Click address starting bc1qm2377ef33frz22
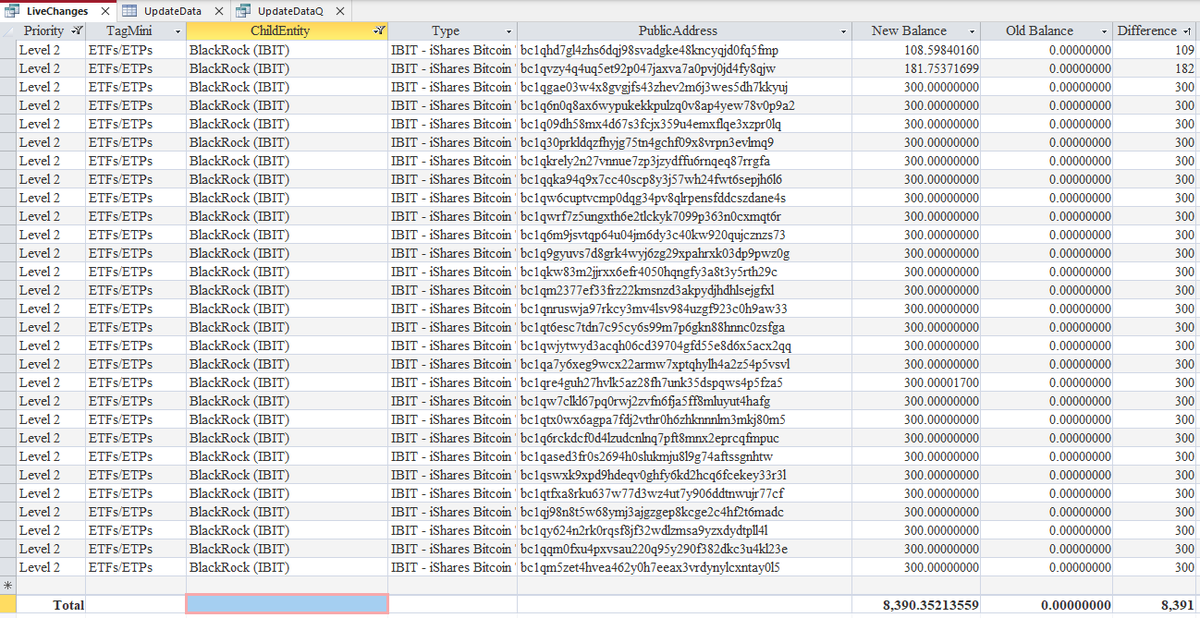The height and width of the screenshot is (618, 1200). click(x=648, y=290)
